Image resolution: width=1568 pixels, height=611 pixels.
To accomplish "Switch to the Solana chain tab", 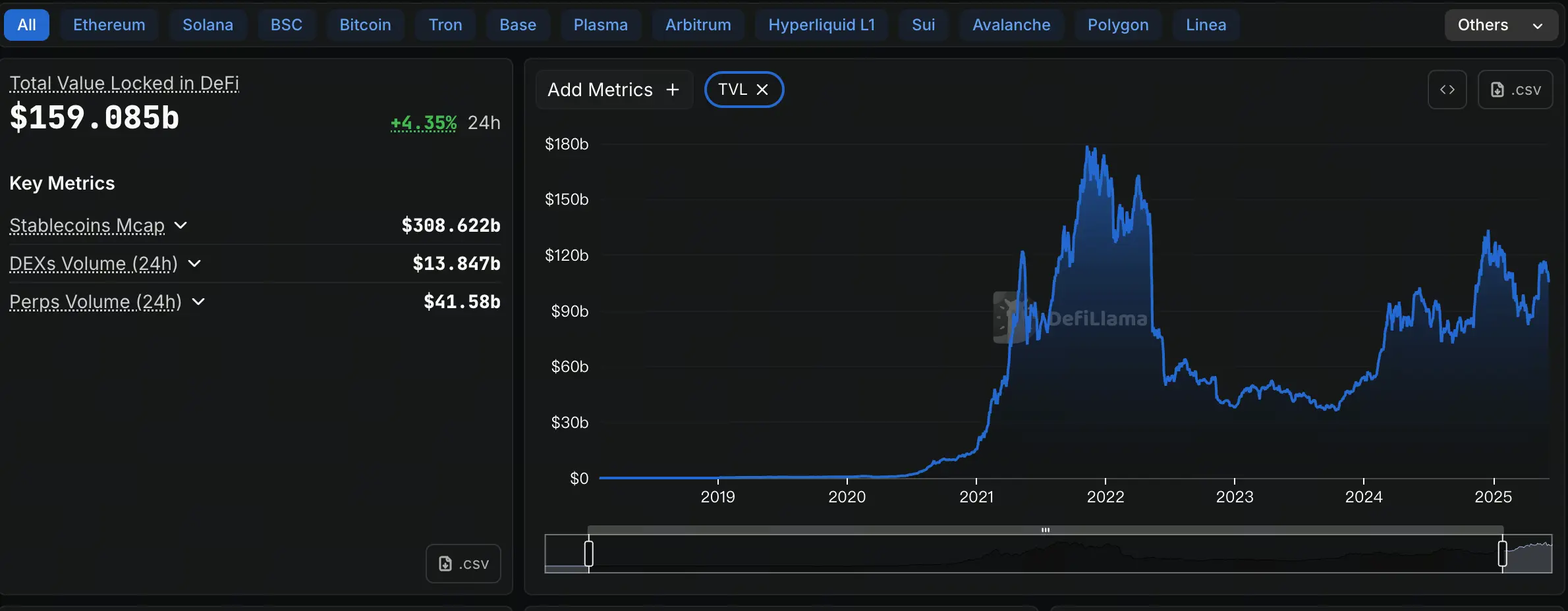I will 208,25.
